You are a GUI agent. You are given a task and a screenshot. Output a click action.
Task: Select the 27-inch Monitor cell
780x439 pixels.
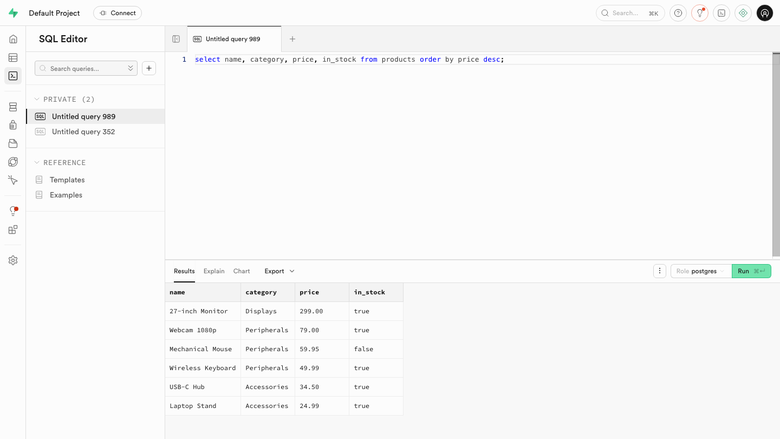pyautogui.click(x=203, y=311)
